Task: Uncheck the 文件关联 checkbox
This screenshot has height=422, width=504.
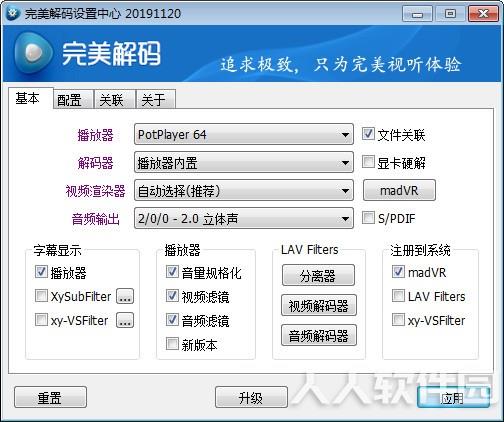Action: [x=368, y=134]
